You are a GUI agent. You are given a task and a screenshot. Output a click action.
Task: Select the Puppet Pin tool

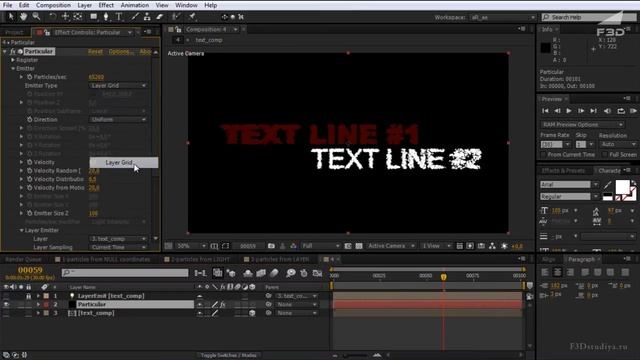tap(192, 17)
